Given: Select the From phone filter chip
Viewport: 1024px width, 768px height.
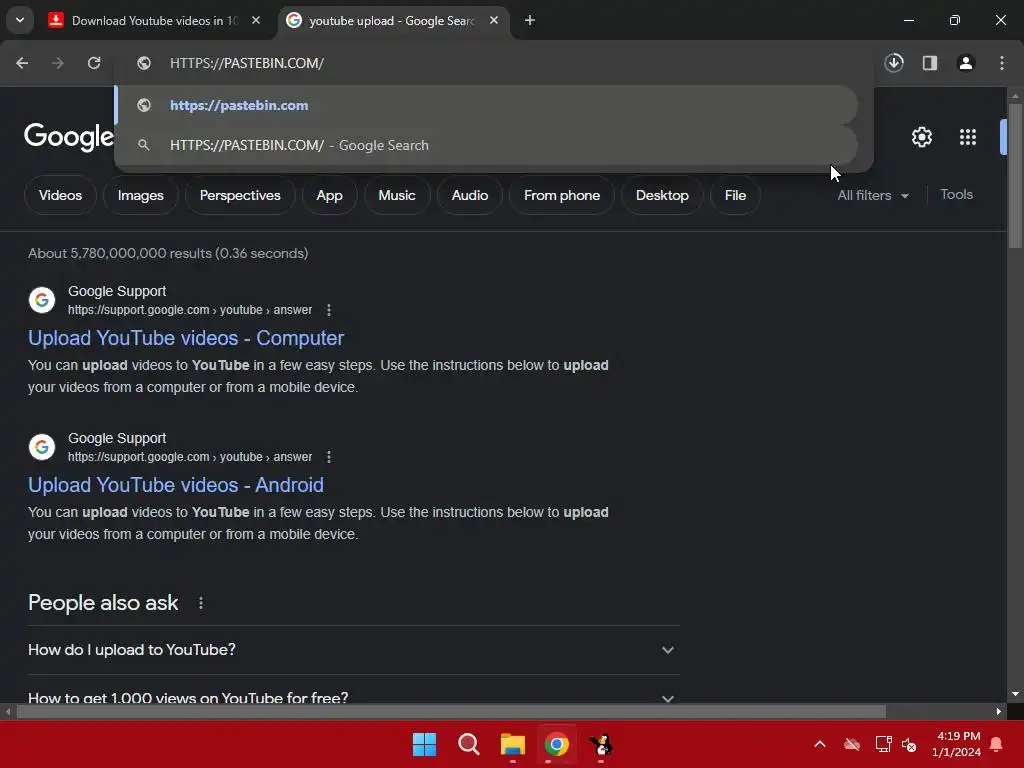Looking at the screenshot, I should (x=562, y=195).
